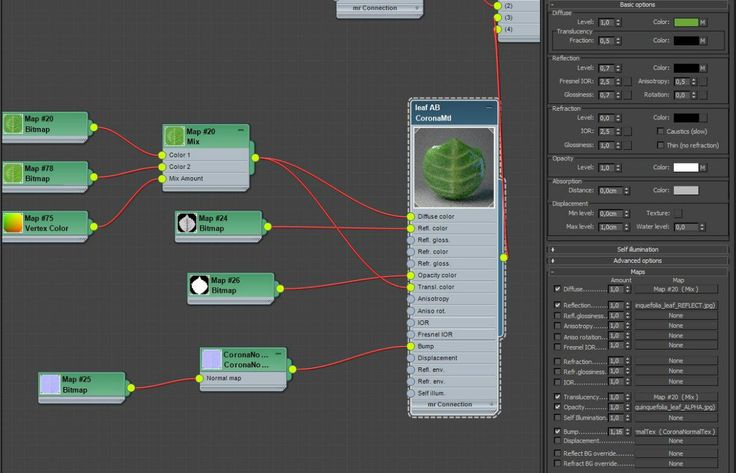Toggle the Caustics (slow) checkbox

click(660, 131)
